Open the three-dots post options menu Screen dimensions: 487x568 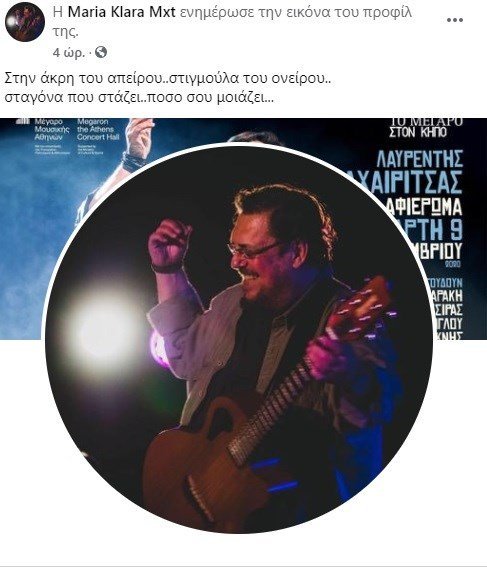(455, 20)
